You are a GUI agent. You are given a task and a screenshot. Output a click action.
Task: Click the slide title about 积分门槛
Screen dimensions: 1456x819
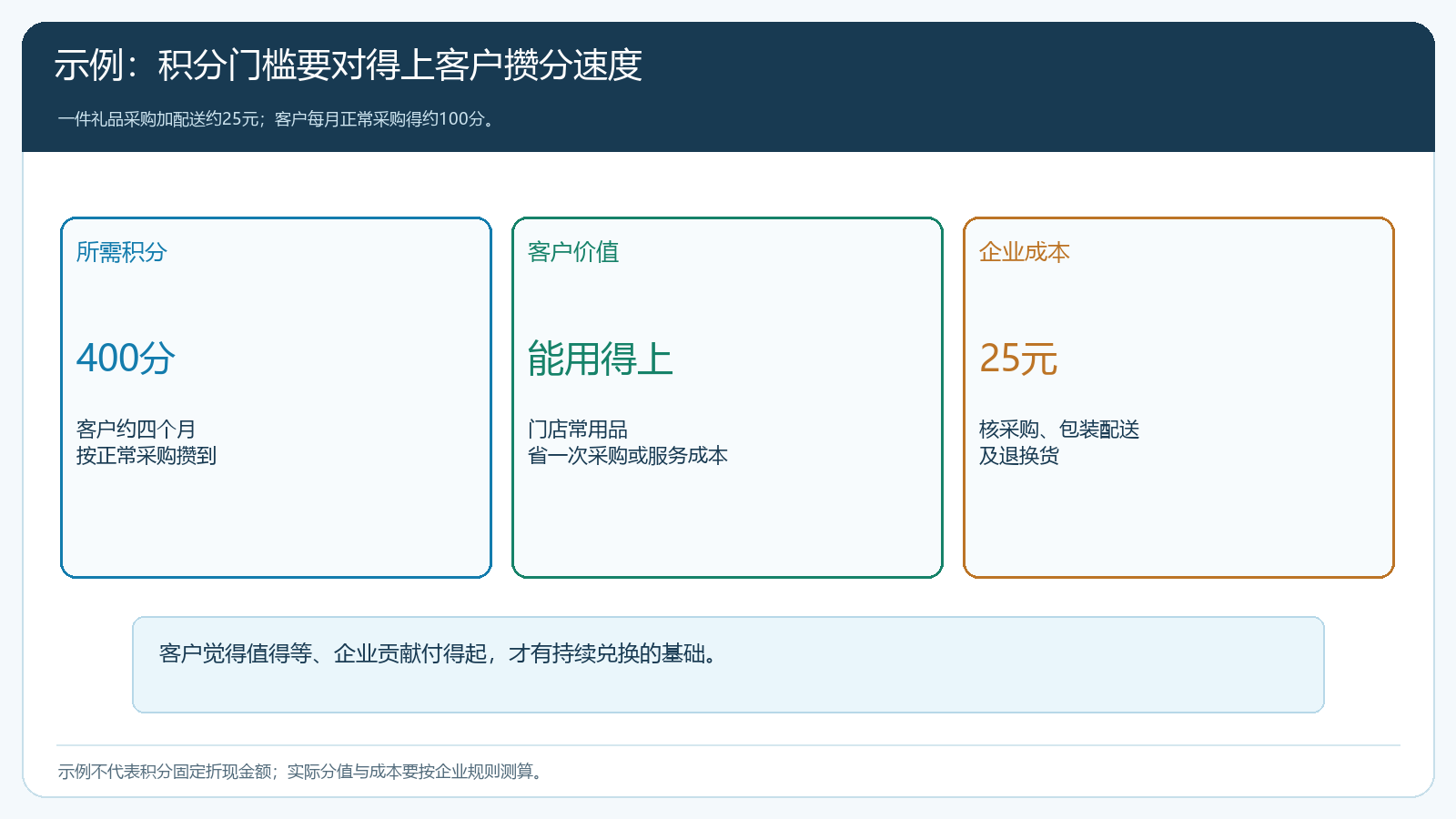[349, 66]
